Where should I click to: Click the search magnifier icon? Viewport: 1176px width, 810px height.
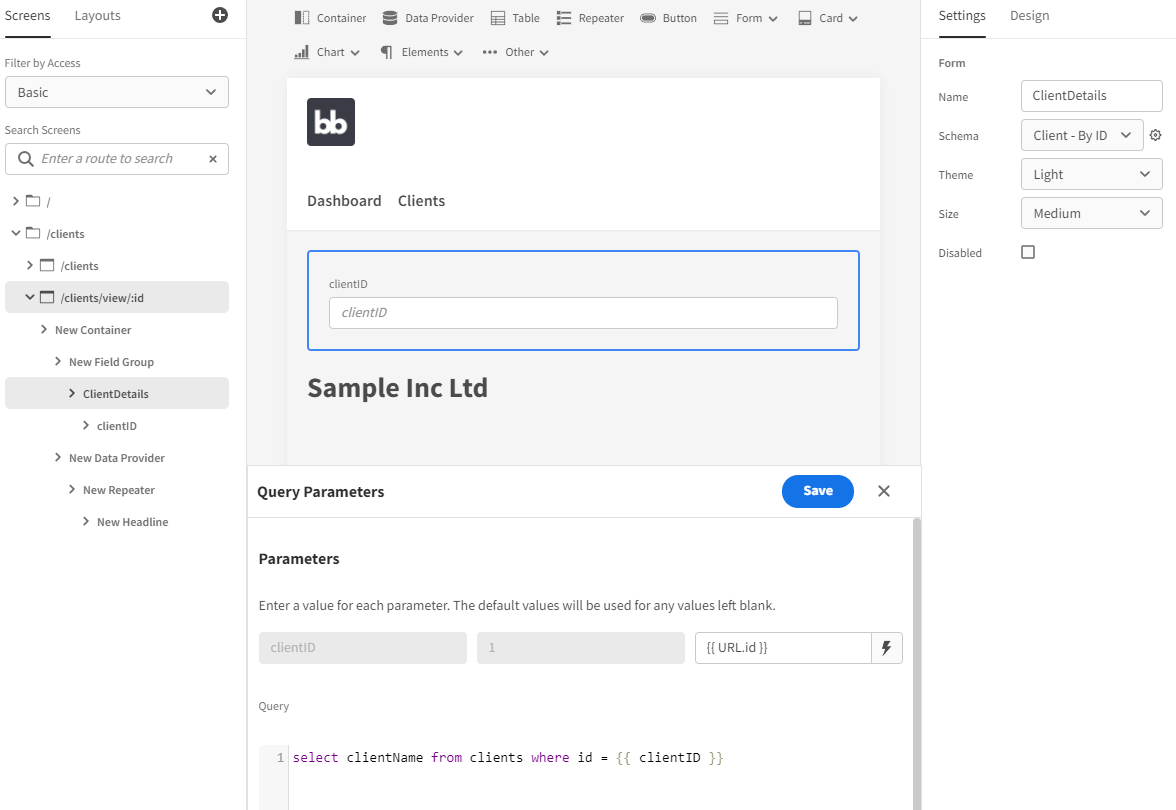point(26,159)
